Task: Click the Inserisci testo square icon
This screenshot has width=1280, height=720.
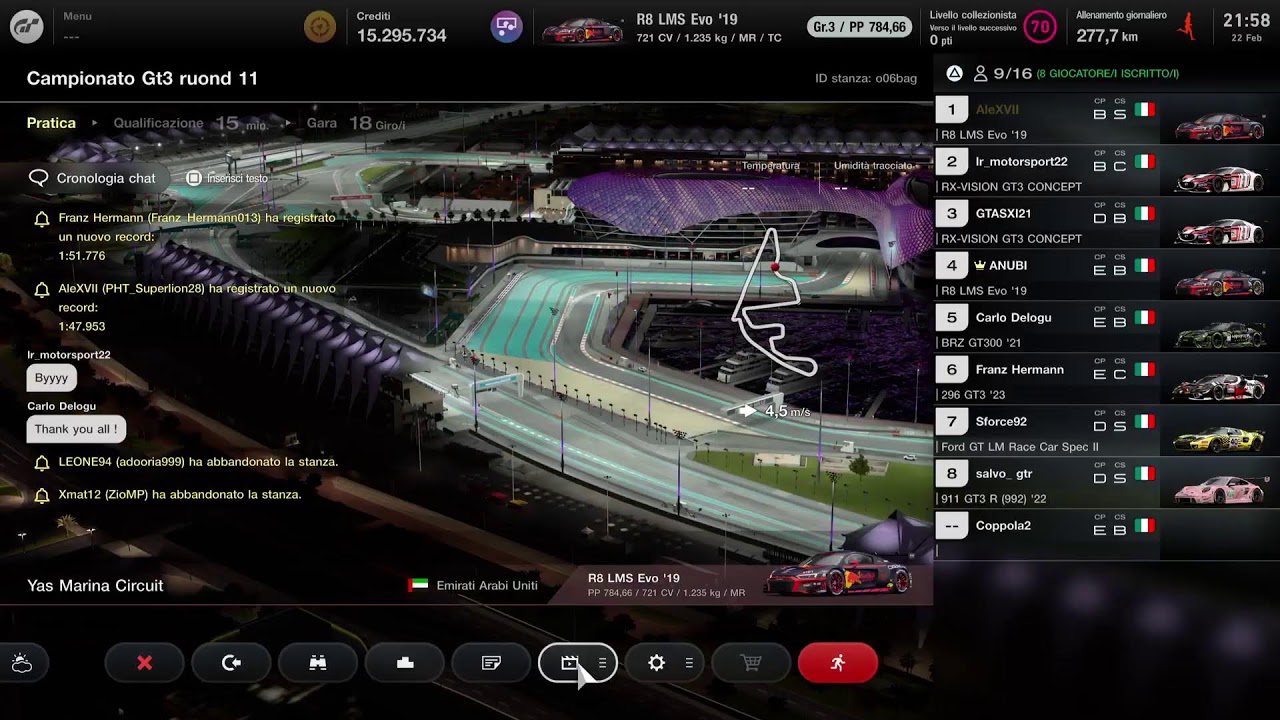Action: (194, 178)
